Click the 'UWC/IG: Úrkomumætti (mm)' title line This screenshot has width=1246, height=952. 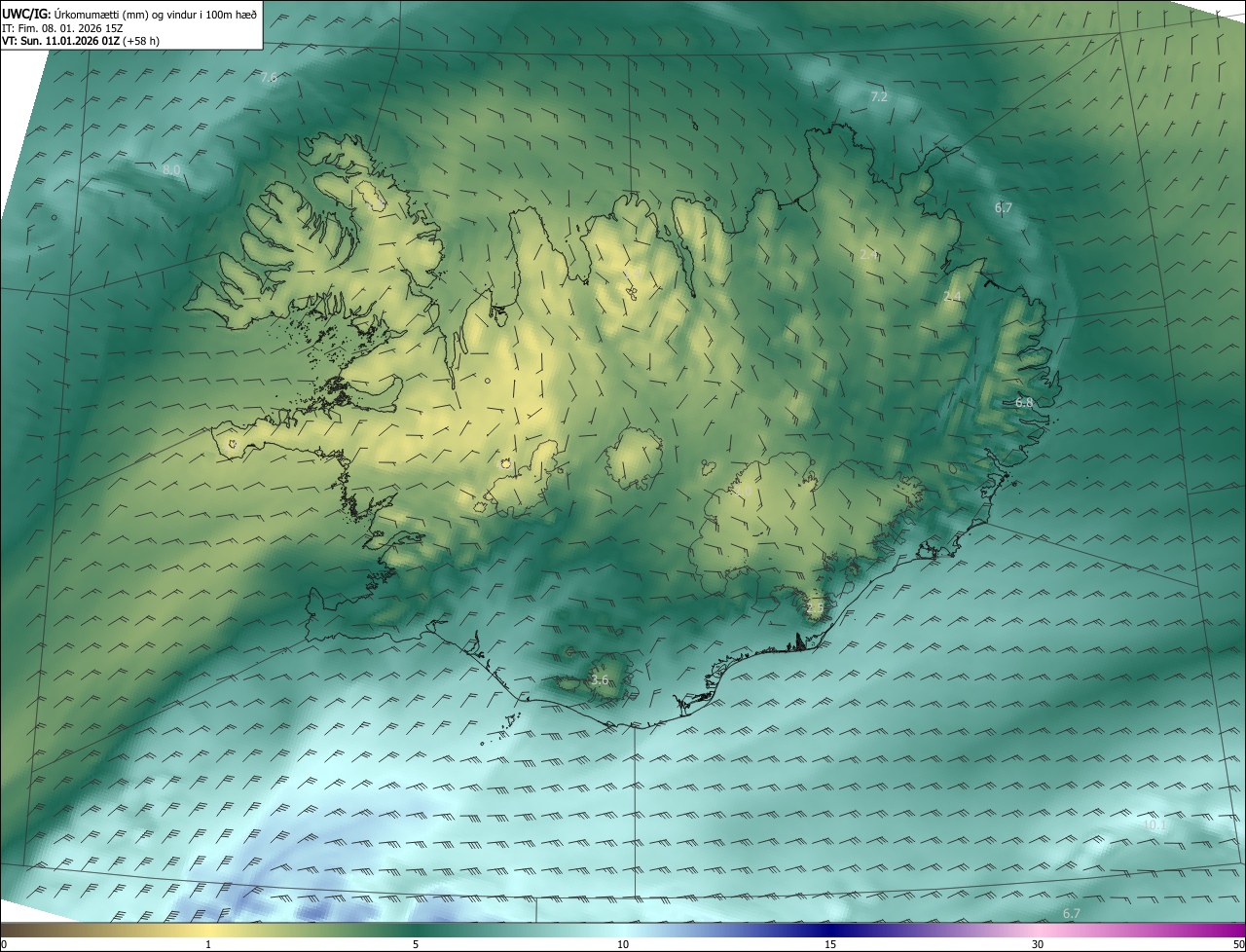point(129,14)
